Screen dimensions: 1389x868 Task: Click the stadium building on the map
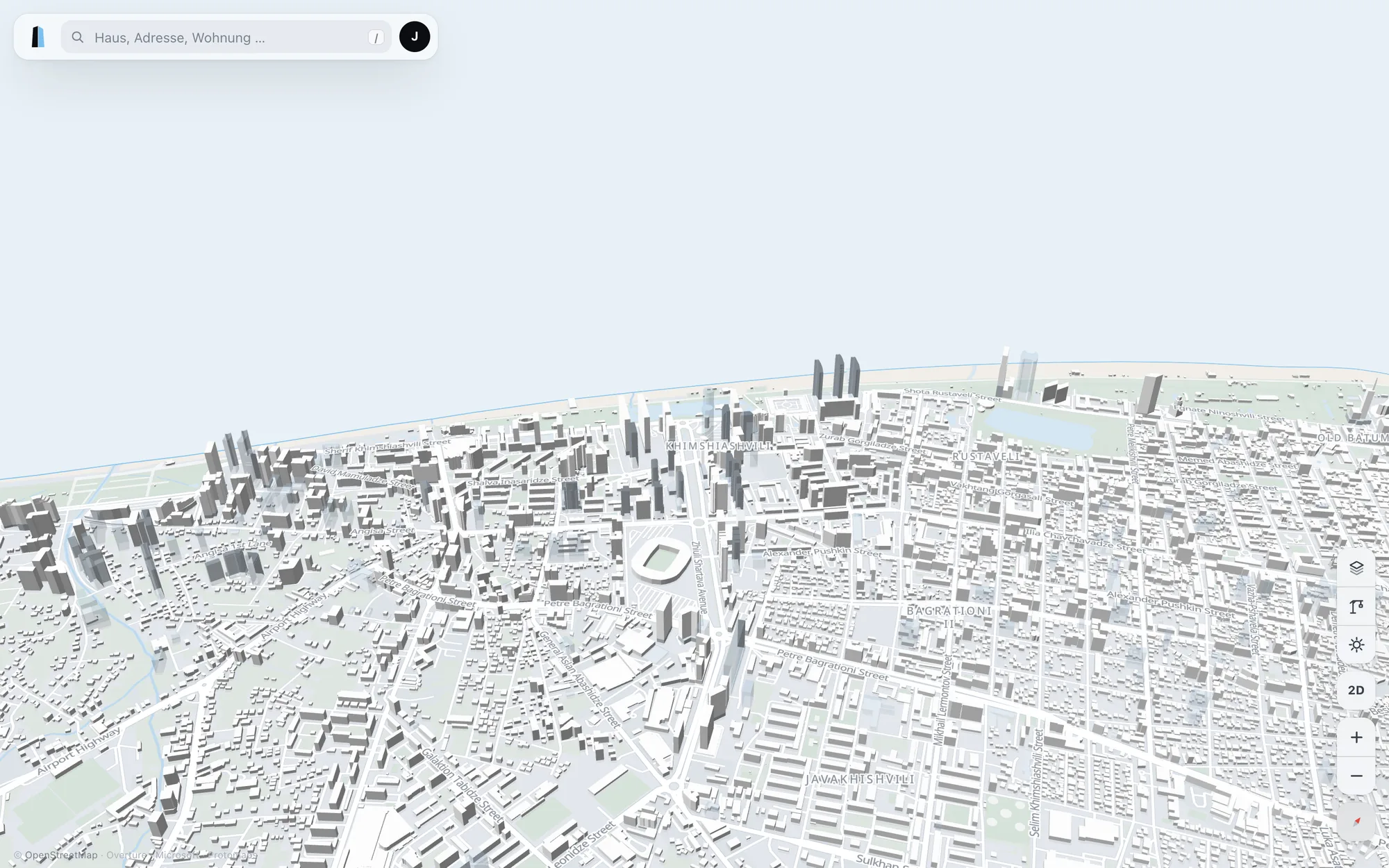click(661, 560)
